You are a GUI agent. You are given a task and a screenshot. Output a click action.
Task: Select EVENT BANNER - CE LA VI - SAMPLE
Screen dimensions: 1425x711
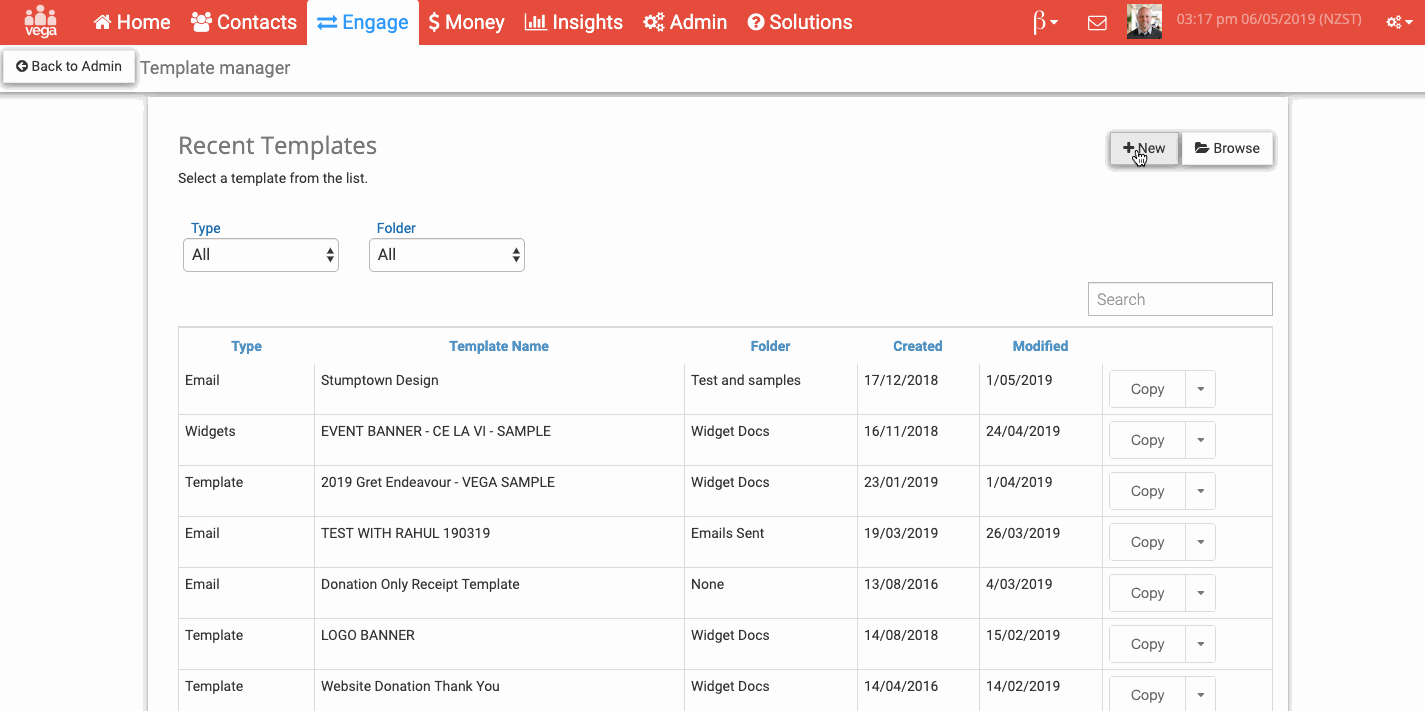click(436, 431)
